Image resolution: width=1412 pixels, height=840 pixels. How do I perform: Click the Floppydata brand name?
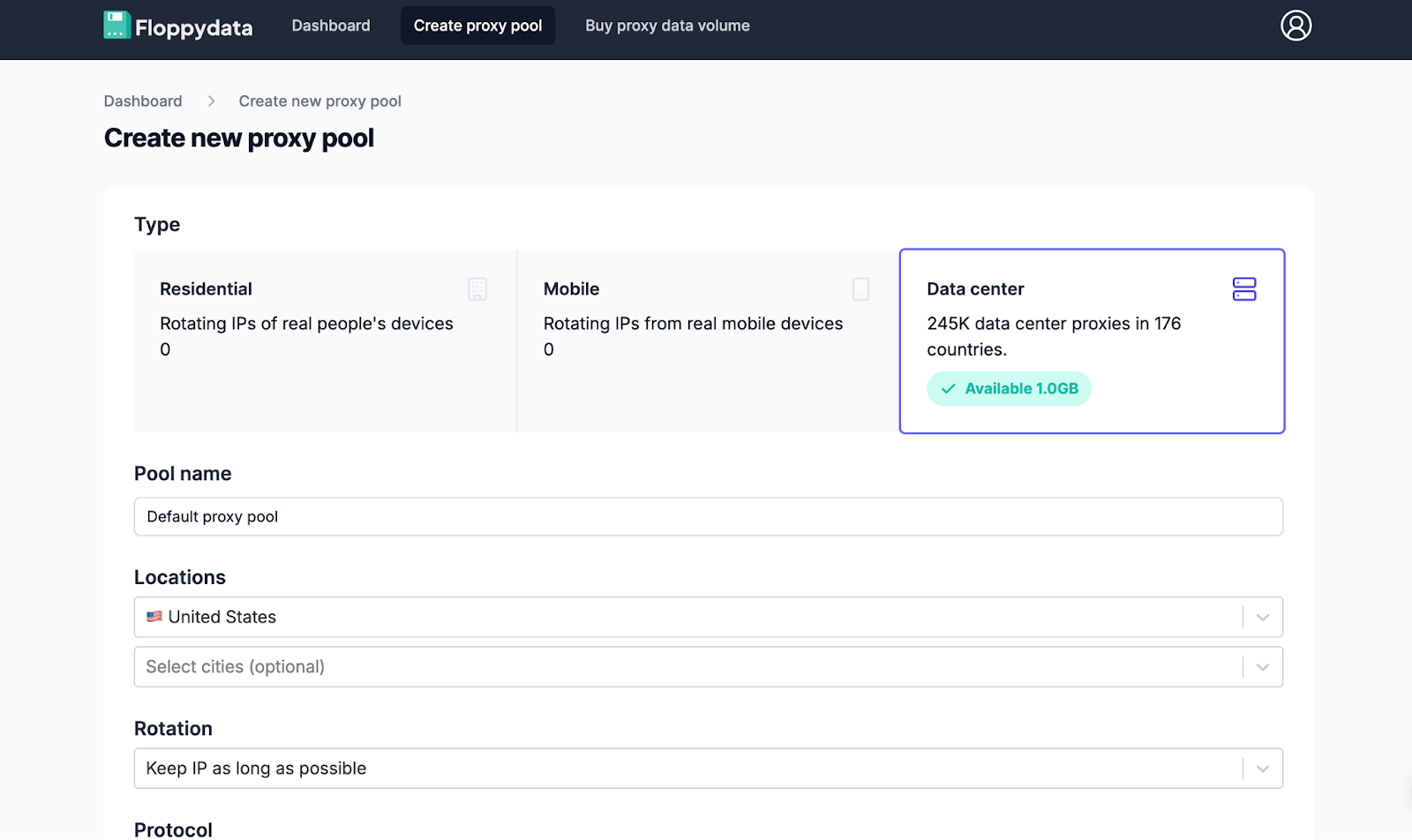coord(194,27)
